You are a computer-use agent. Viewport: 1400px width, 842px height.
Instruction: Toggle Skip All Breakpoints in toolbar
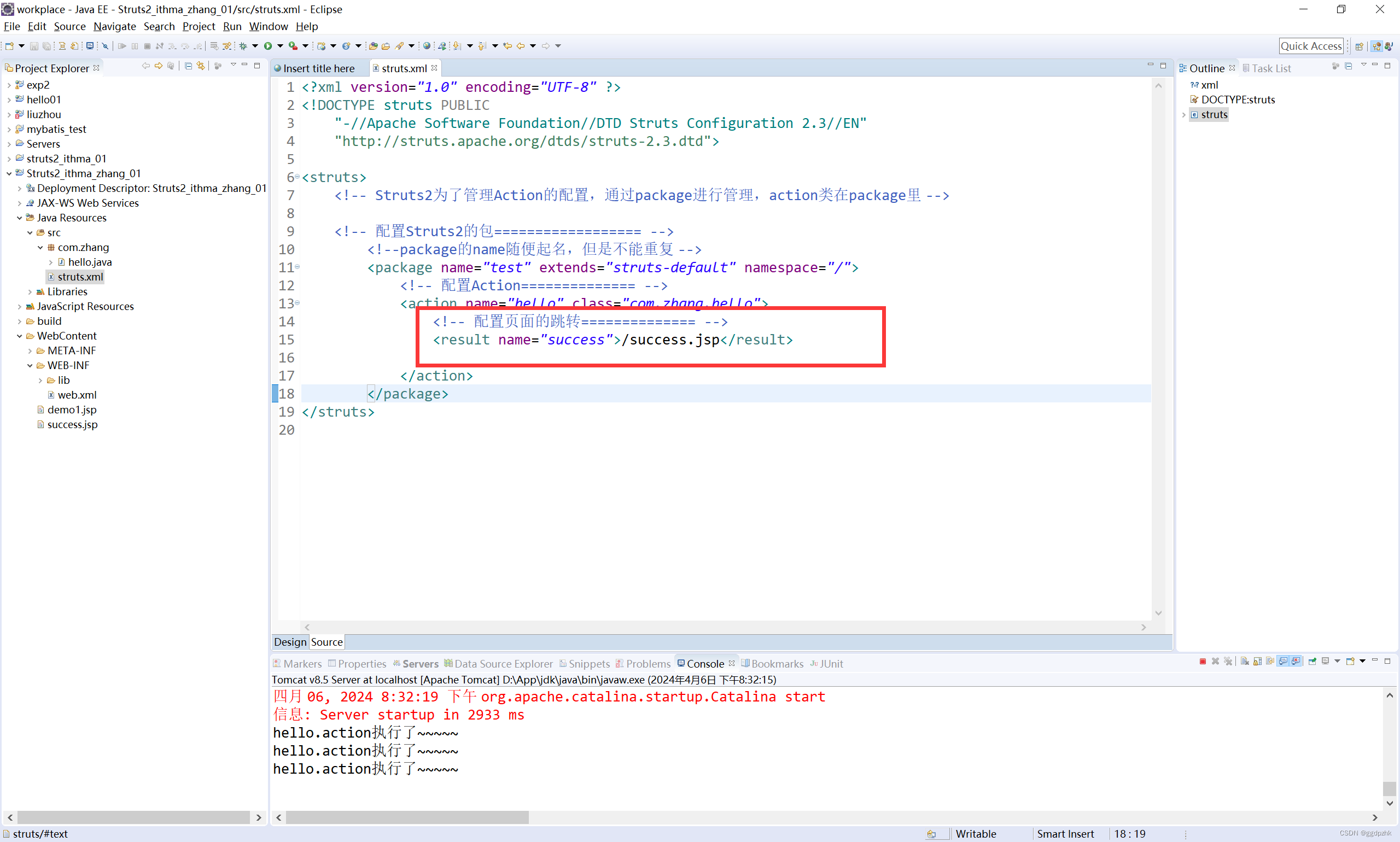coord(105,46)
